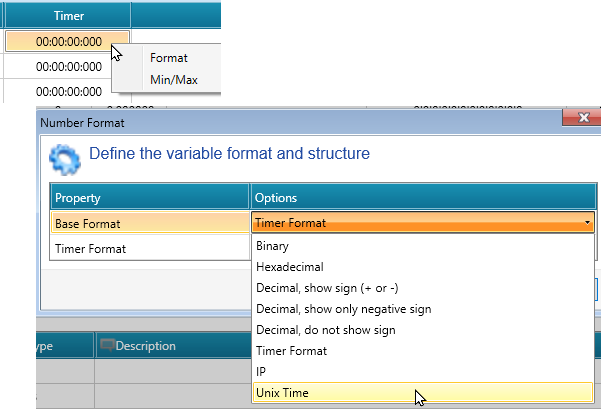
Task: Select the Timer Format row under Property
Action: coord(149,248)
